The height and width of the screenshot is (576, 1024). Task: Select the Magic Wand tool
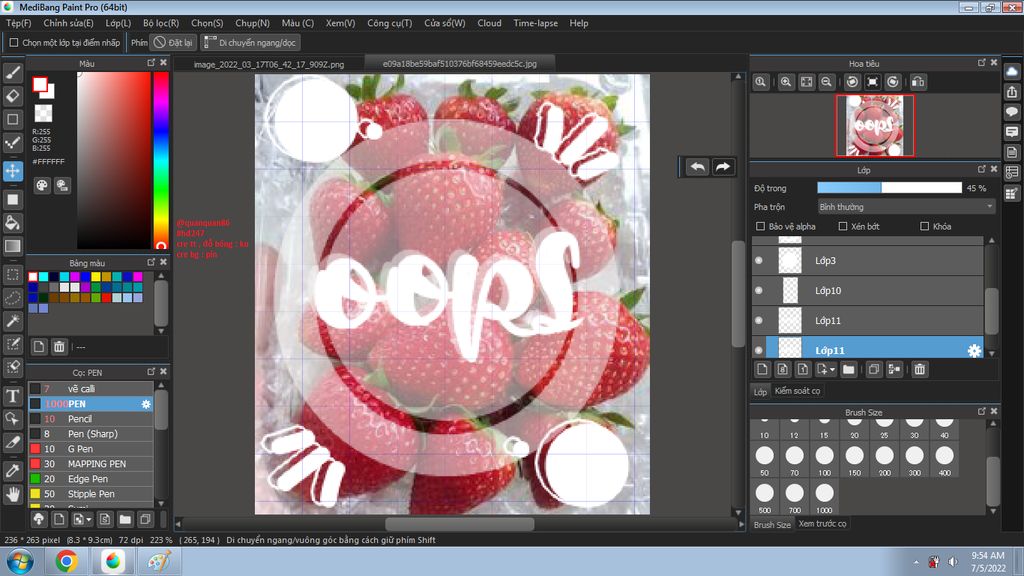point(12,321)
